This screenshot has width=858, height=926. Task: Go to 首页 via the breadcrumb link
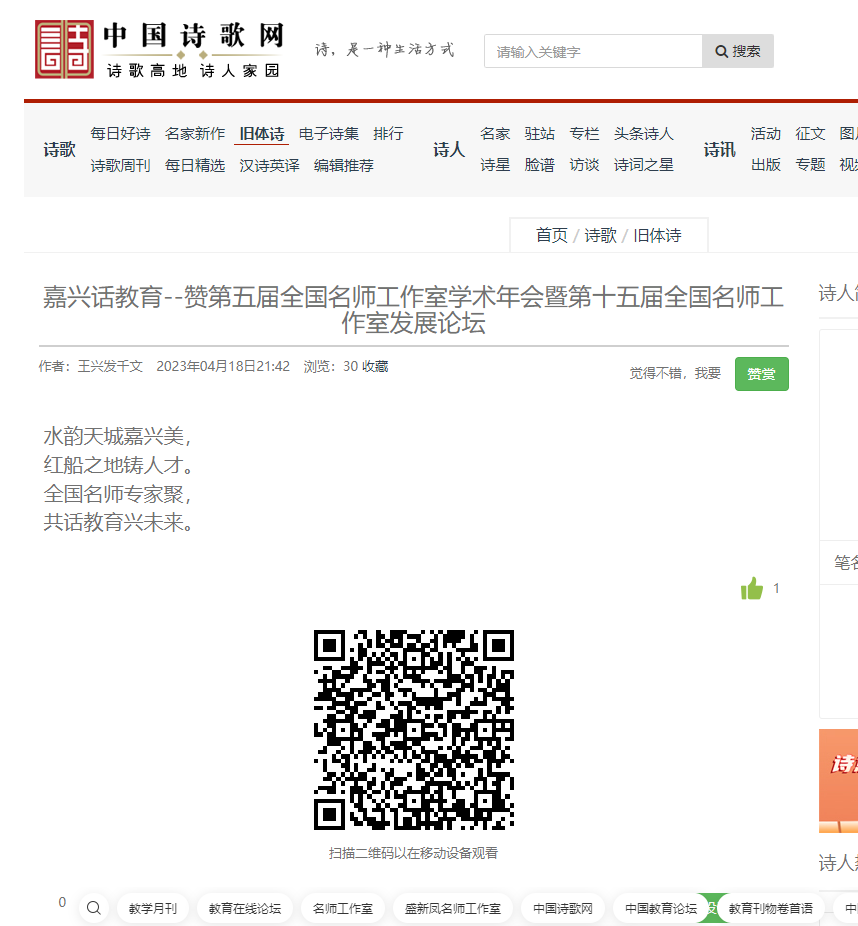coord(549,234)
